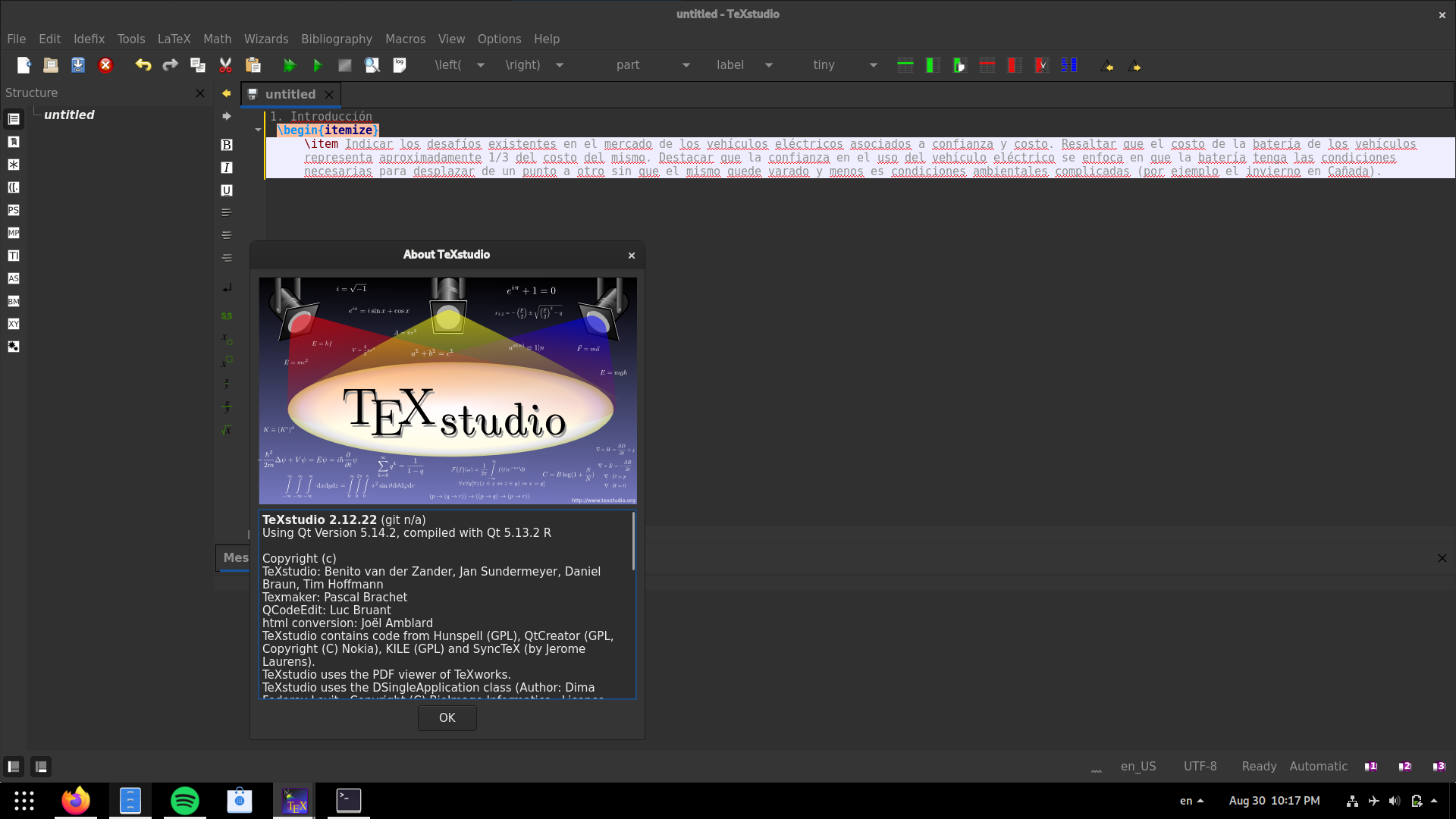Apply Bold formatting from the side toolbar
Screen dimensions: 1456x819
pyautogui.click(x=226, y=145)
